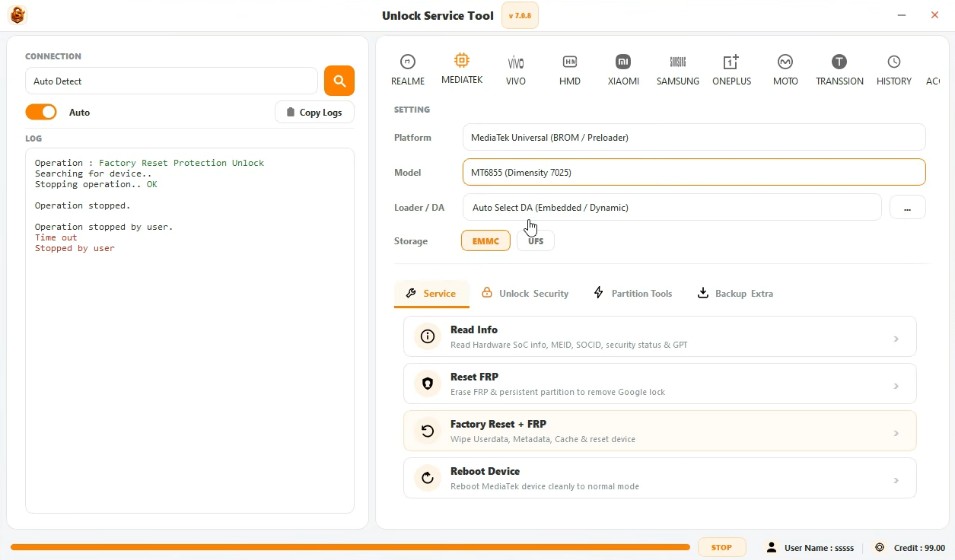Select UFS storage type
This screenshot has width=955, height=560.
535,241
